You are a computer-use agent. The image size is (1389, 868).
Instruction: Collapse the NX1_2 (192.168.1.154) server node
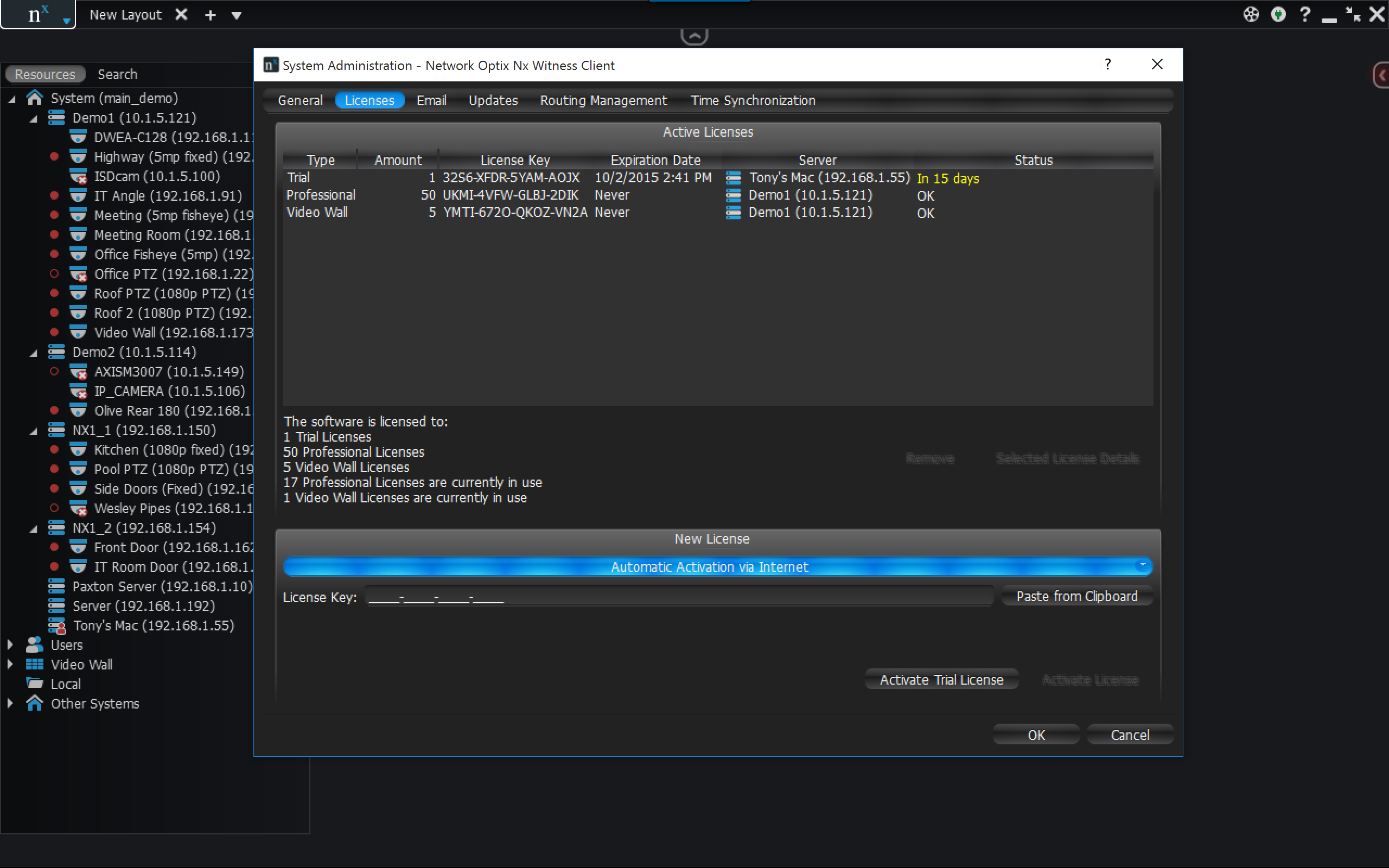point(34,529)
